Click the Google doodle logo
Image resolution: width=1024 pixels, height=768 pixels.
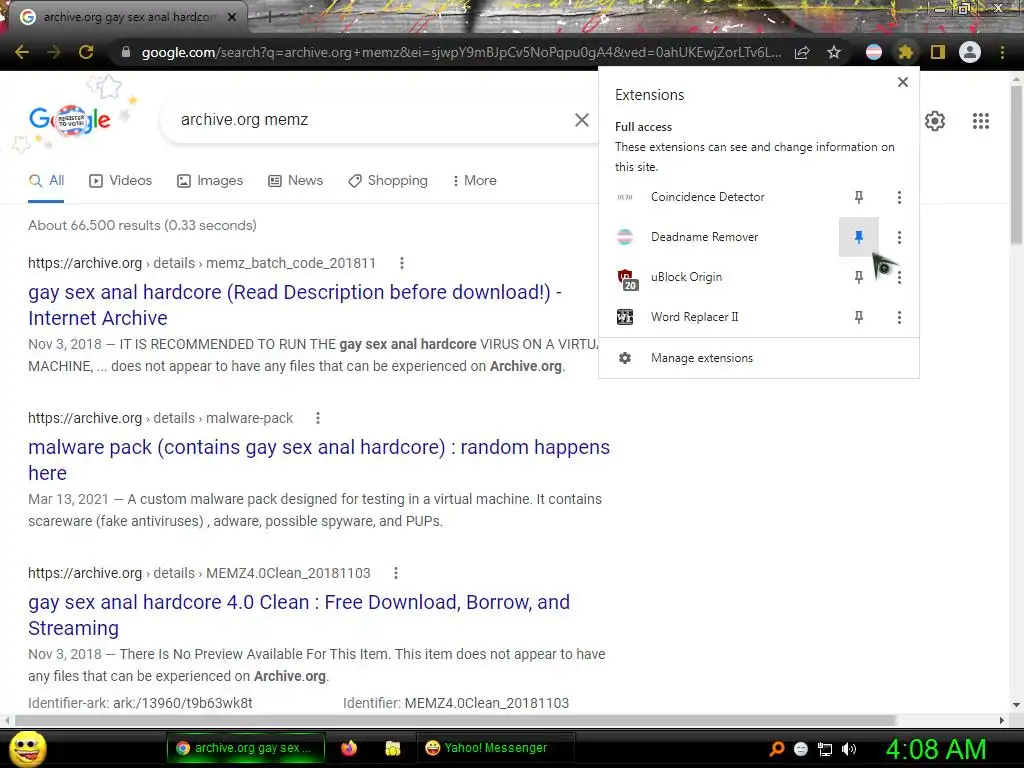(x=70, y=120)
